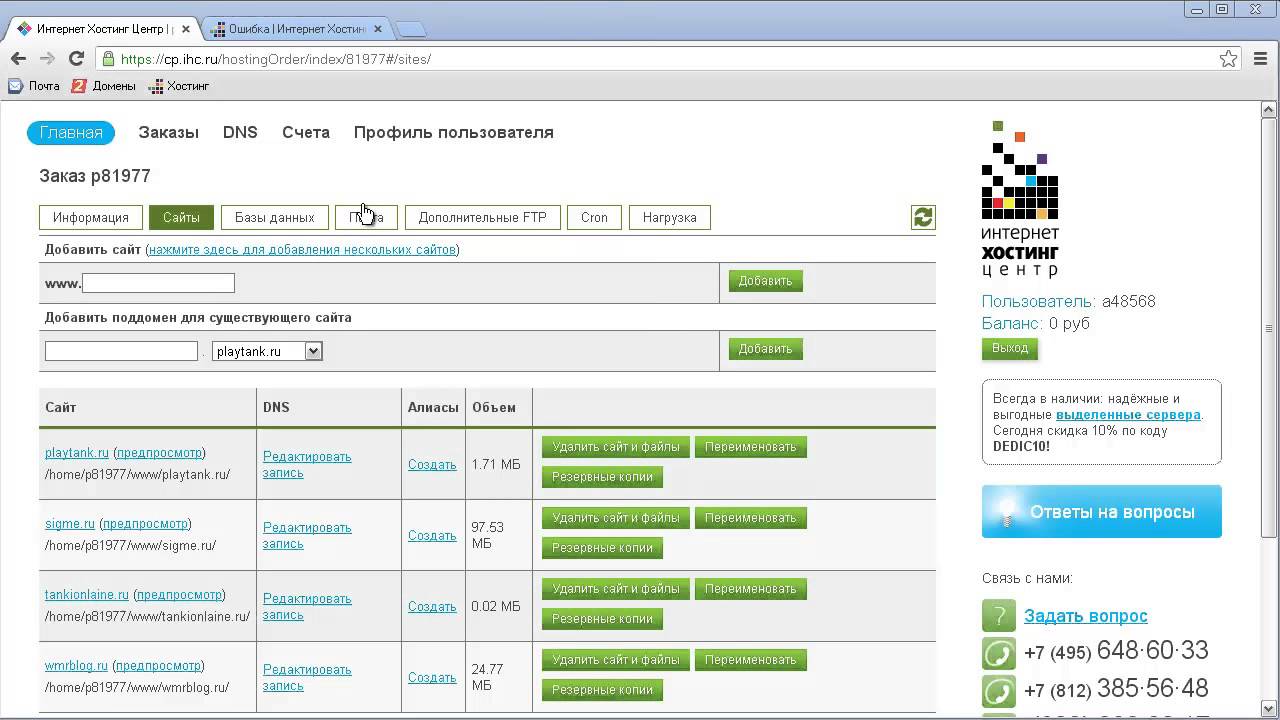The width and height of the screenshot is (1280, 720).
Task: Close the first Интернет Хостинг Центр tab
Action: [x=186, y=29]
